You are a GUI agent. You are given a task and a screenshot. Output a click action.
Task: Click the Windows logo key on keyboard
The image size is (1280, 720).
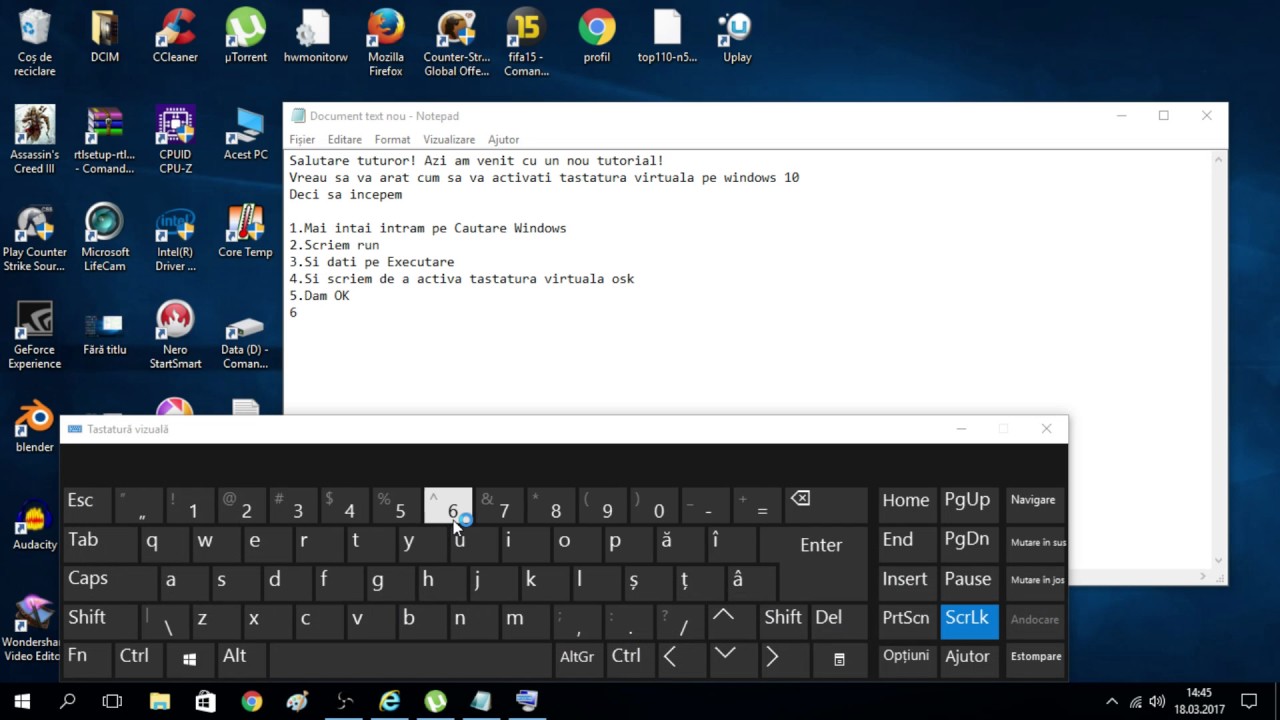point(189,661)
